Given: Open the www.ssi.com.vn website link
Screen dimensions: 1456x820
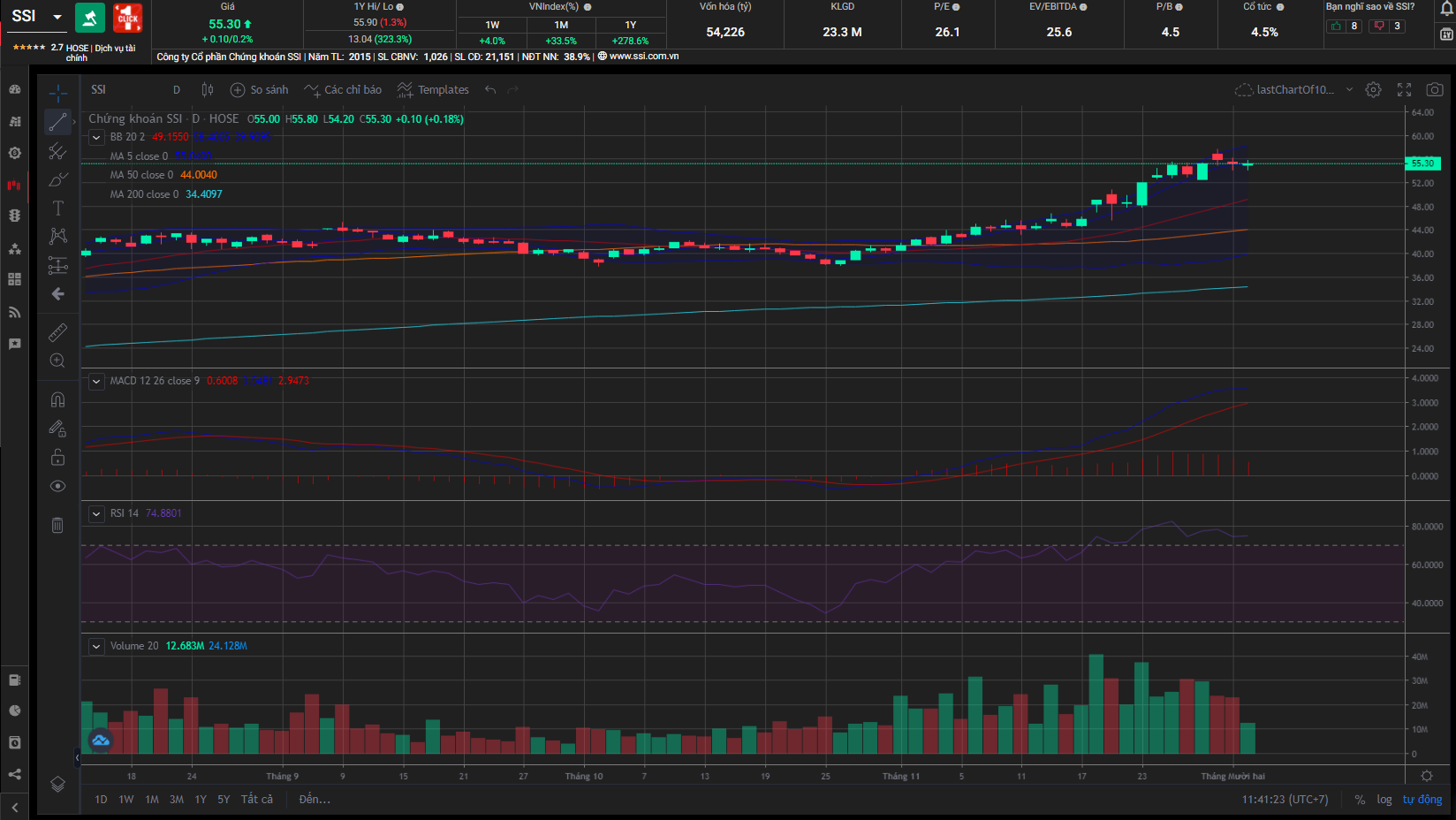Looking at the screenshot, I should point(643,57).
